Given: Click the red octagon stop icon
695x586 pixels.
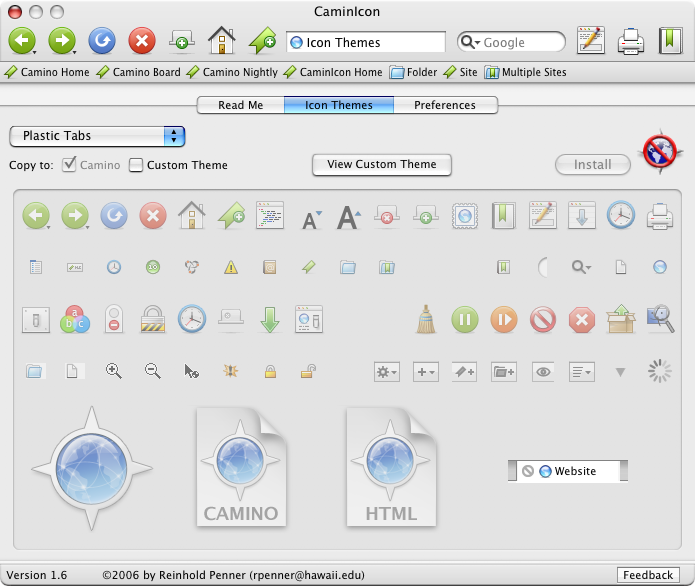Looking at the screenshot, I should click(582, 320).
